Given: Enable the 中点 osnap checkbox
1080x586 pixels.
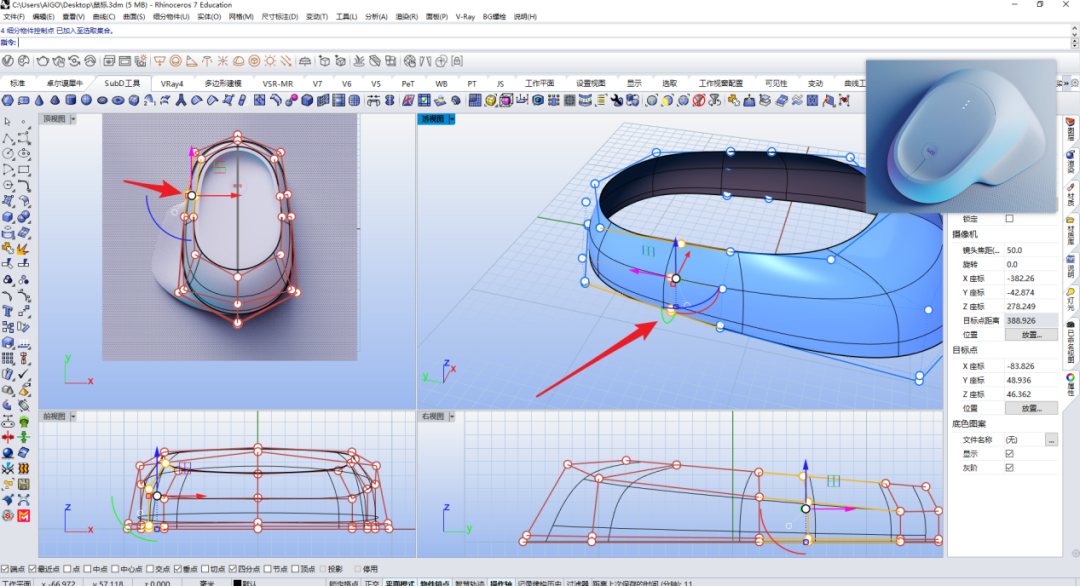Looking at the screenshot, I should coord(87,569).
